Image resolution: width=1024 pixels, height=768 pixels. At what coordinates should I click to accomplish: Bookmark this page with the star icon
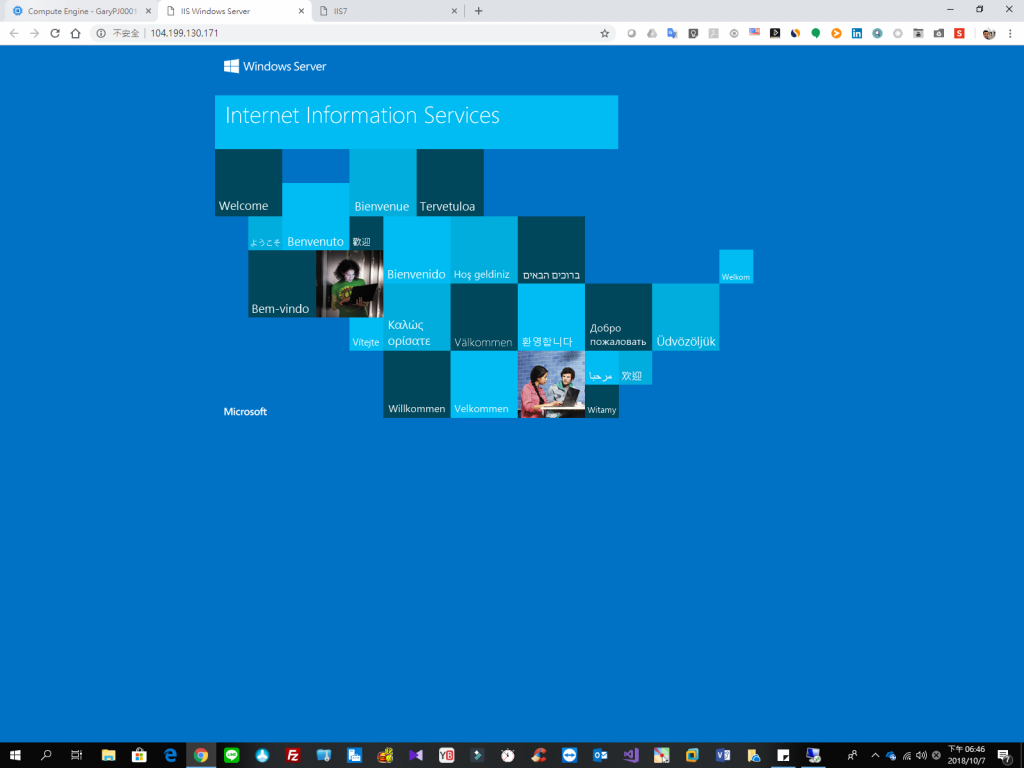tap(605, 33)
